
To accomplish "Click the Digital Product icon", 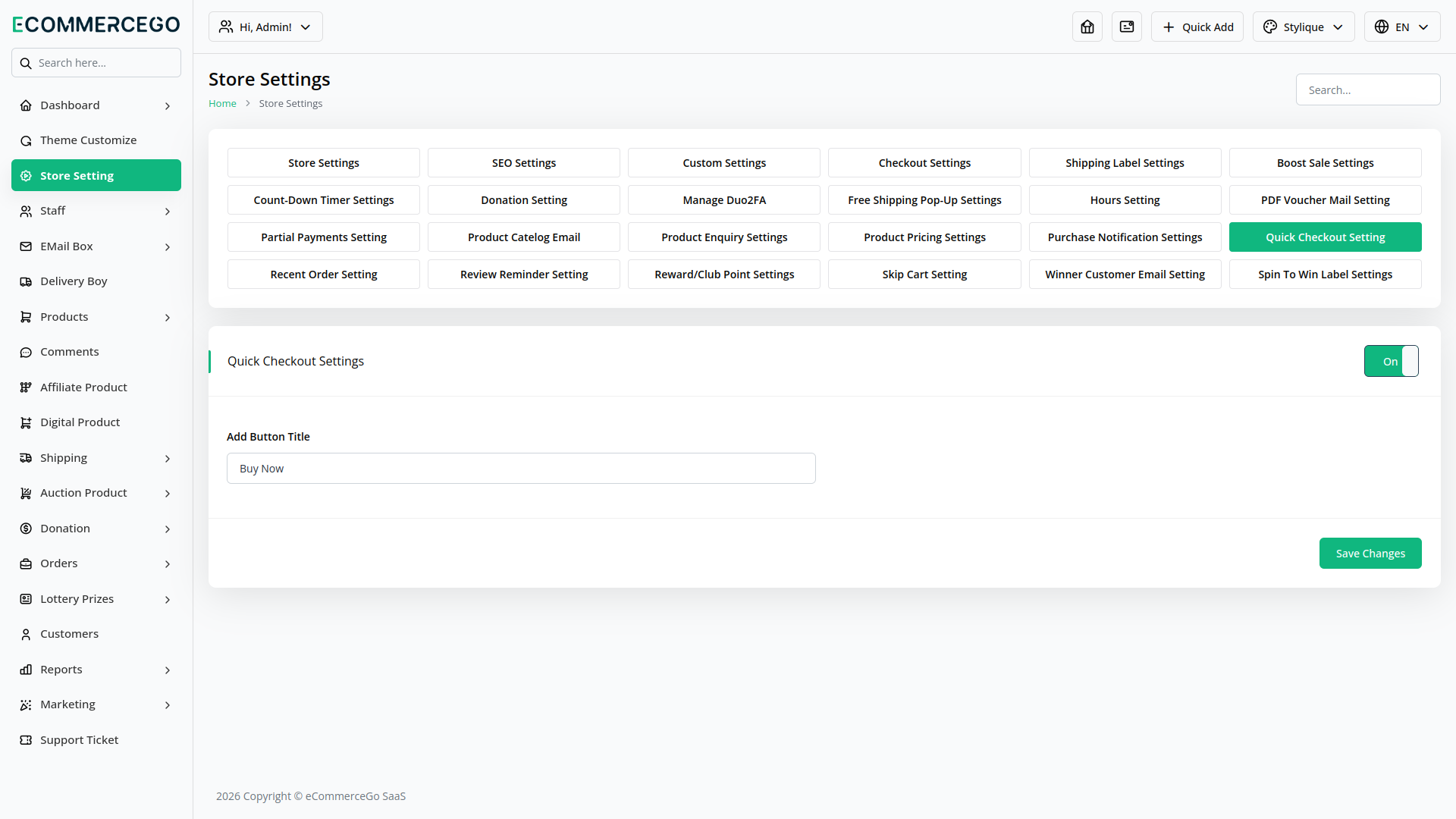I will point(26,422).
